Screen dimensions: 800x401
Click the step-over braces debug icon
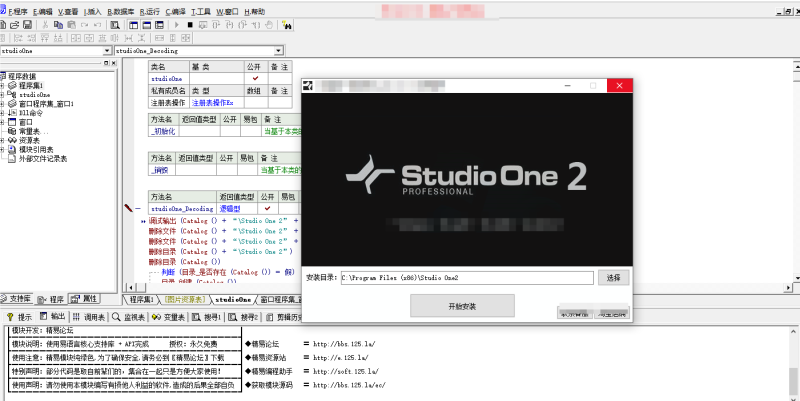216,24
